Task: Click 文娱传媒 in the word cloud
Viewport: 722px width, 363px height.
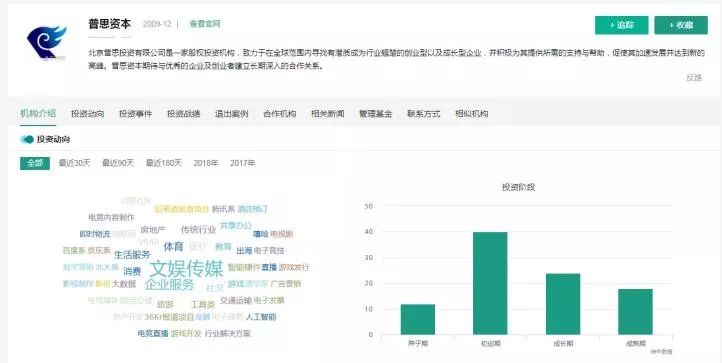Action: [186, 269]
